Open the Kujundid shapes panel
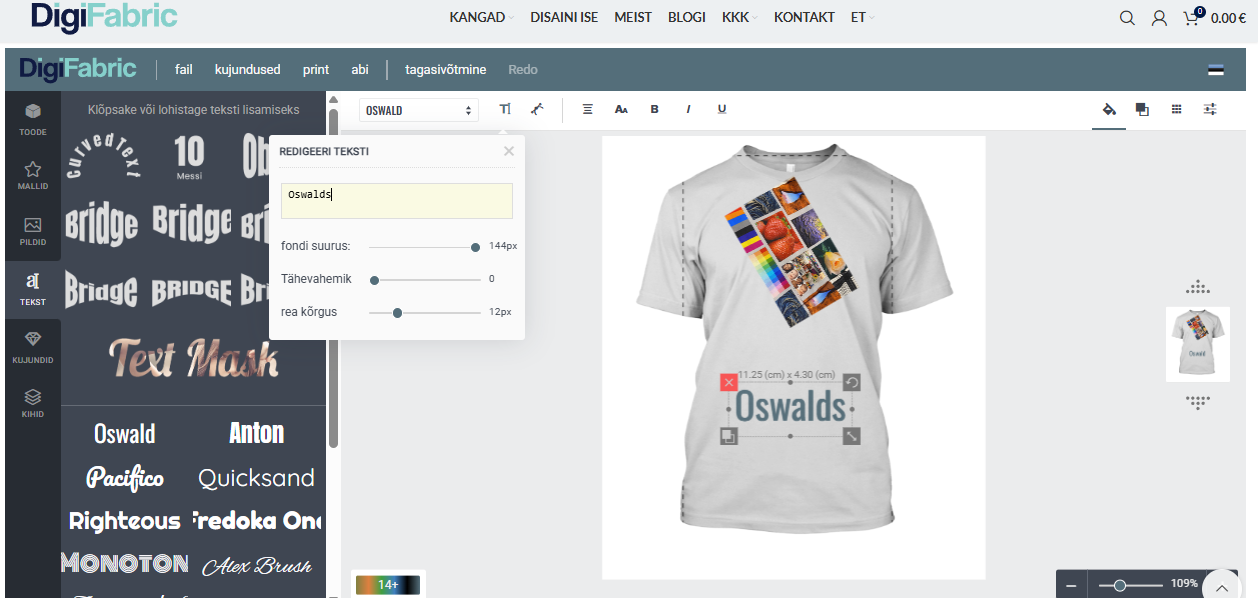 (33, 347)
